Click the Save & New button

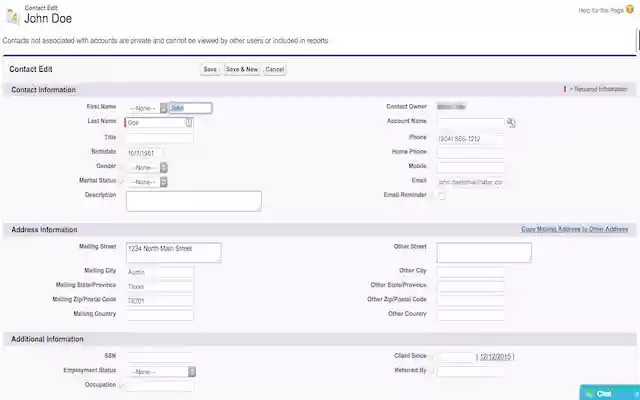[242, 69]
